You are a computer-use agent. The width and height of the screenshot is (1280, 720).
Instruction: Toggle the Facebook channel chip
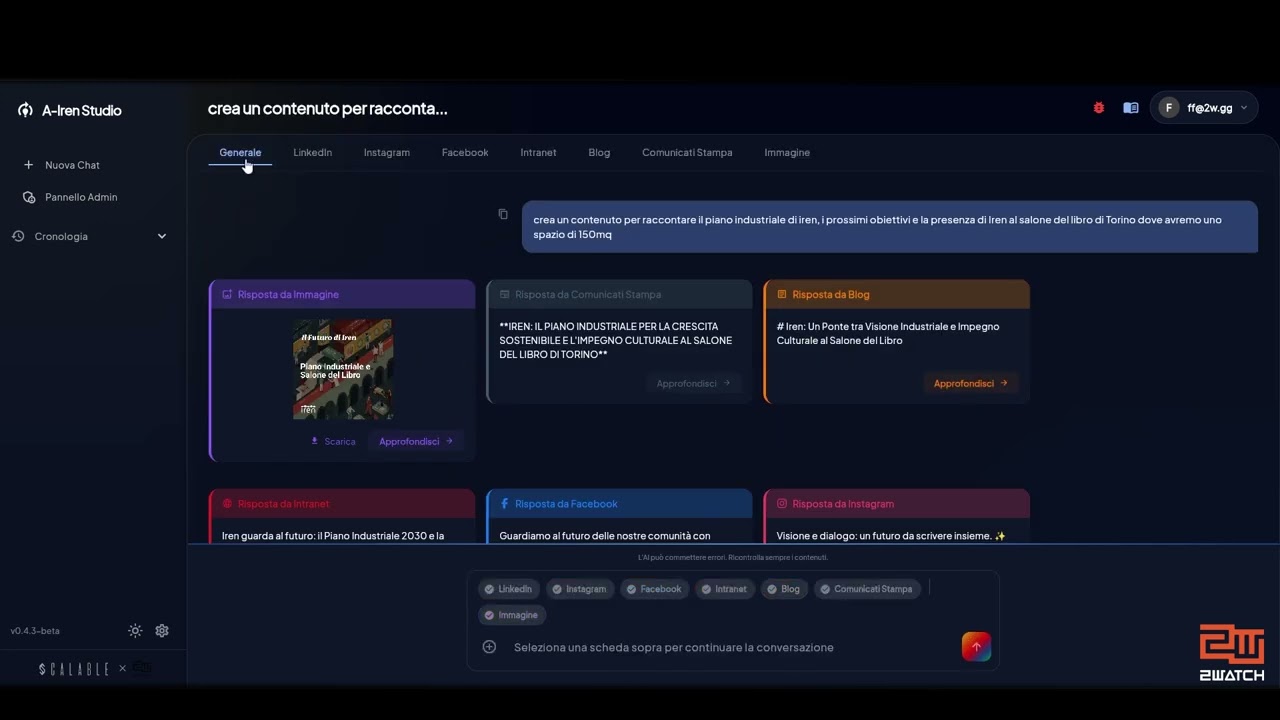point(653,589)
